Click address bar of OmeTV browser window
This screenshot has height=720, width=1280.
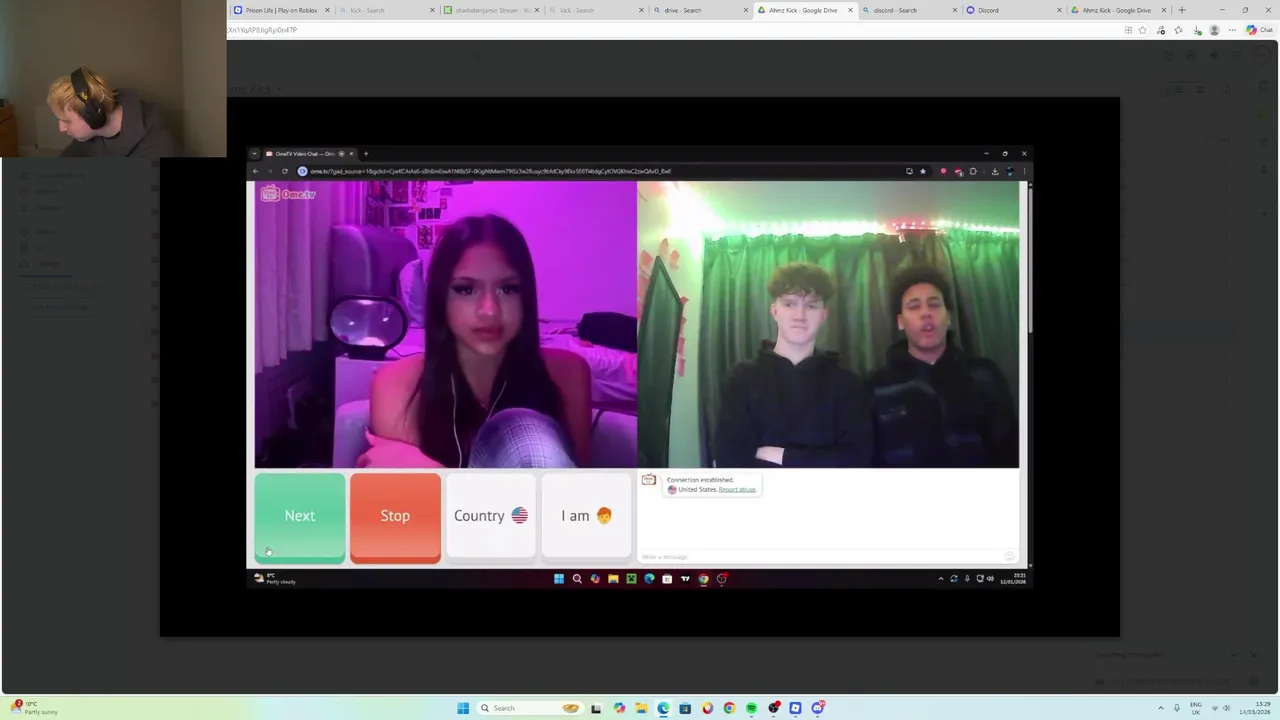600,171
